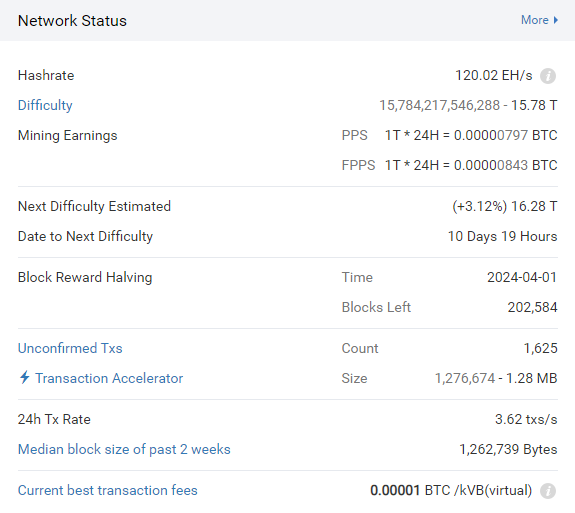Click the Next Difficulty Estimated value 16.28 T
The image size is (575, 513).
[534, 206]
